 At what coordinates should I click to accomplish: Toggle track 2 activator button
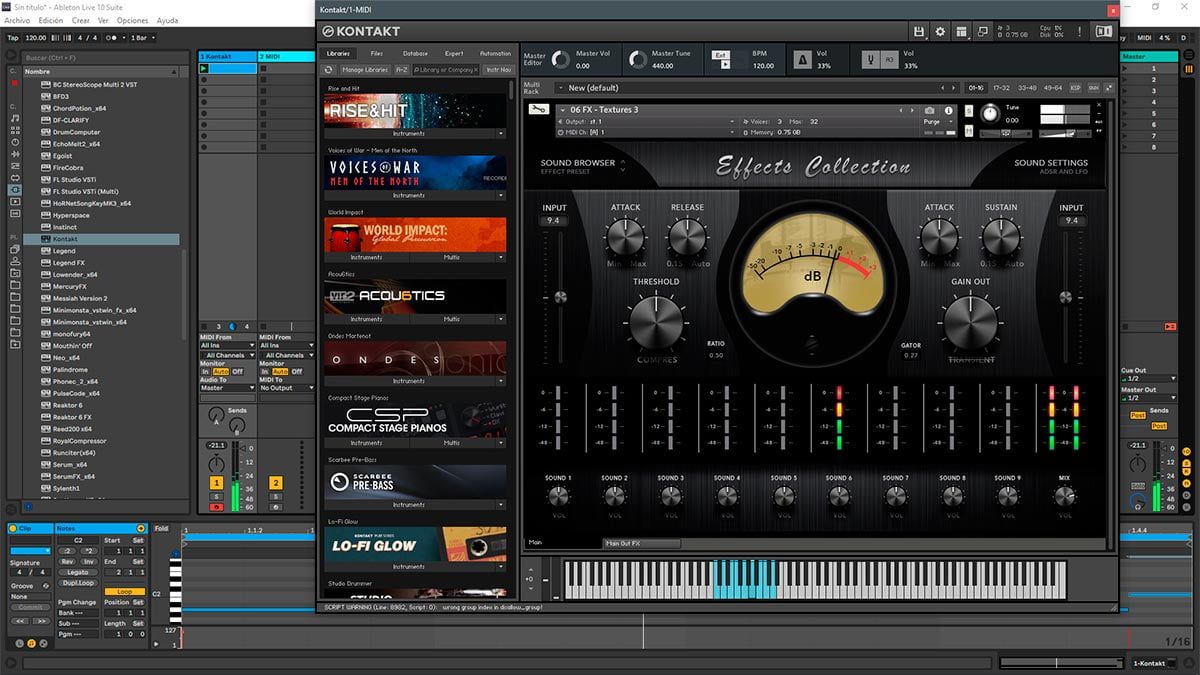[x=276, y=483]
